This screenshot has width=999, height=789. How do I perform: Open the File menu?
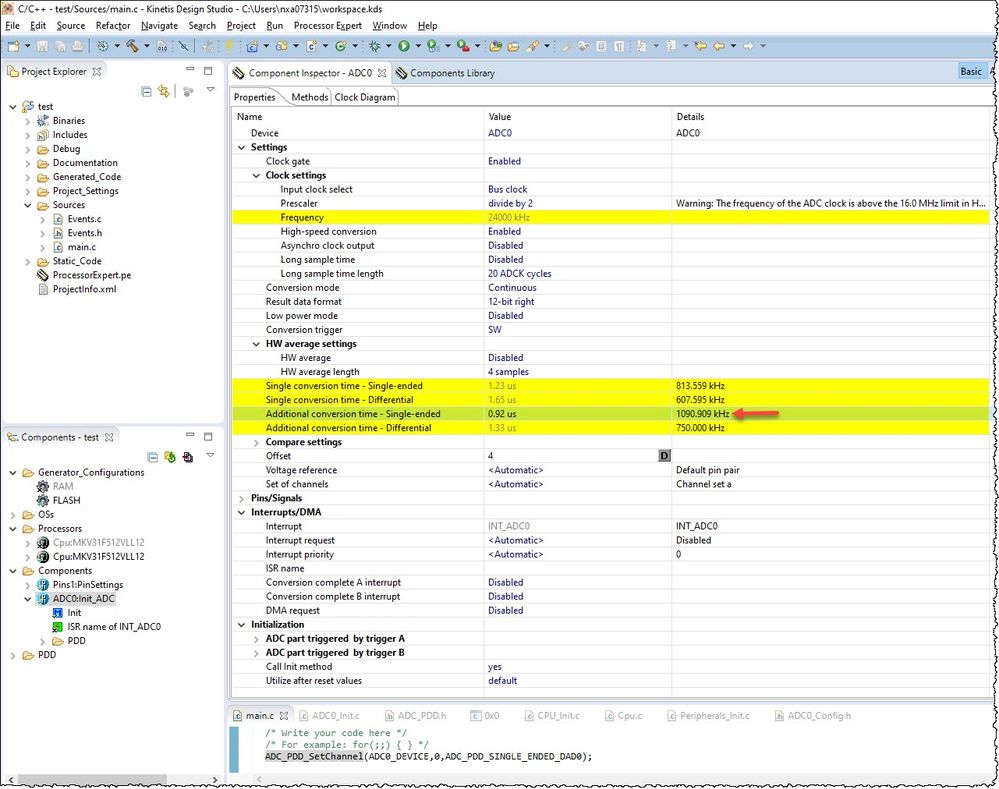pos(12,25)
